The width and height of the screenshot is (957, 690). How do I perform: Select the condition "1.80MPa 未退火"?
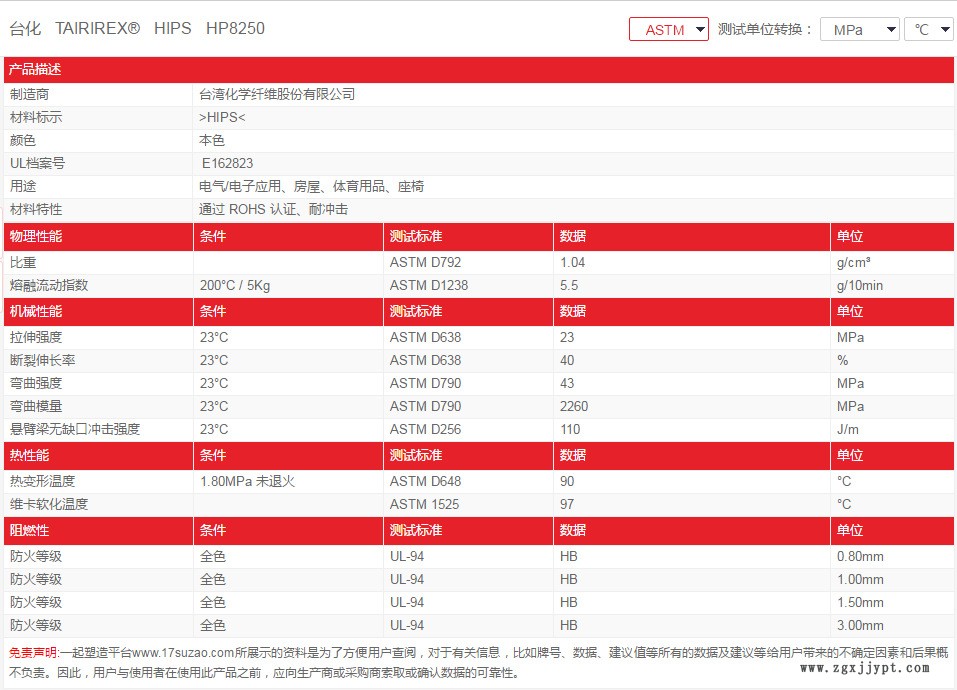tap(247, 481)
